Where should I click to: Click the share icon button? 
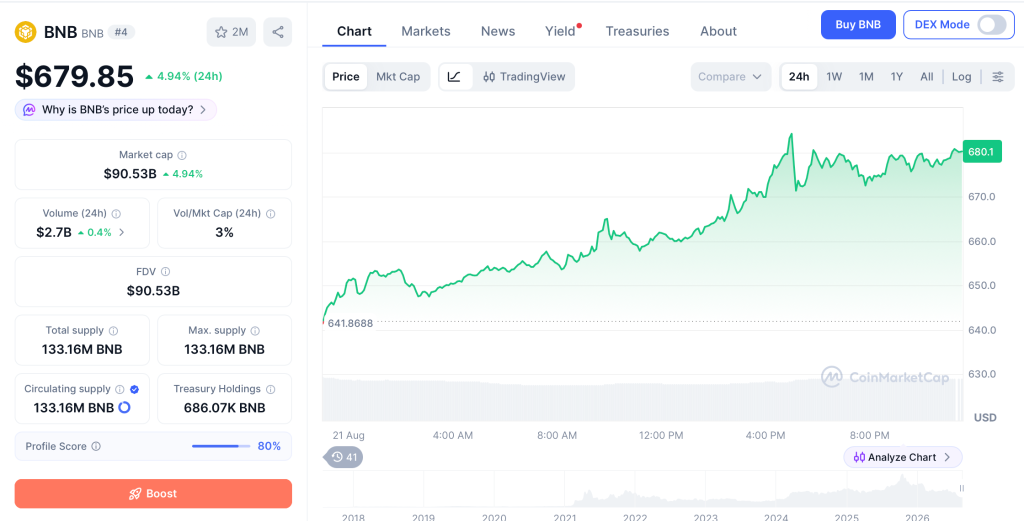coord(278,32)
